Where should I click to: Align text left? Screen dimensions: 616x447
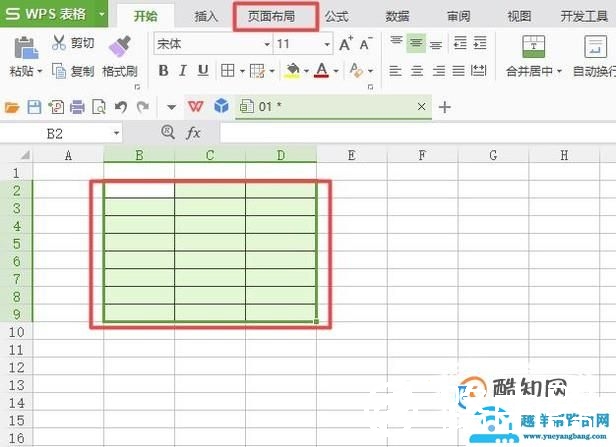pyautogui.click(x=395, y=71)
